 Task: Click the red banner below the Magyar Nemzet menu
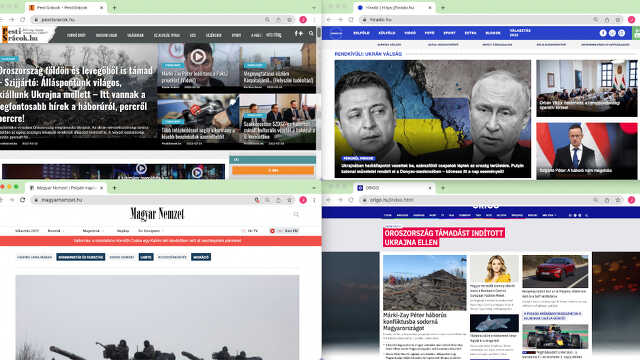160,241
